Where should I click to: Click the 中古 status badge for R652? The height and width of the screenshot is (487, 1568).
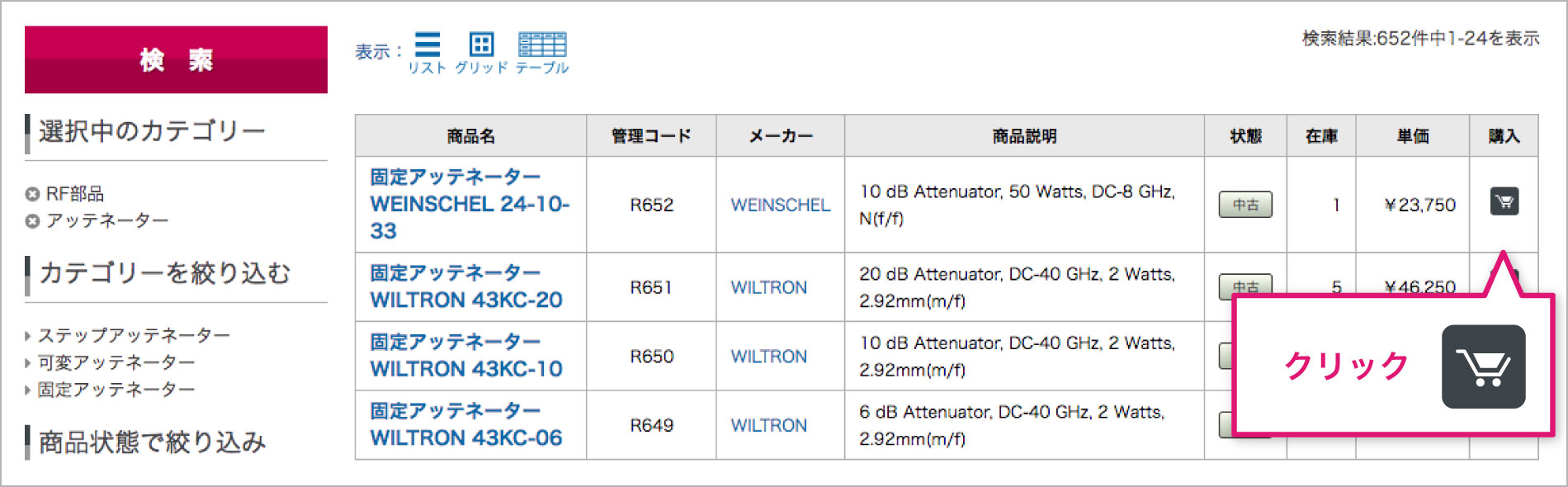coord(1245,205)
